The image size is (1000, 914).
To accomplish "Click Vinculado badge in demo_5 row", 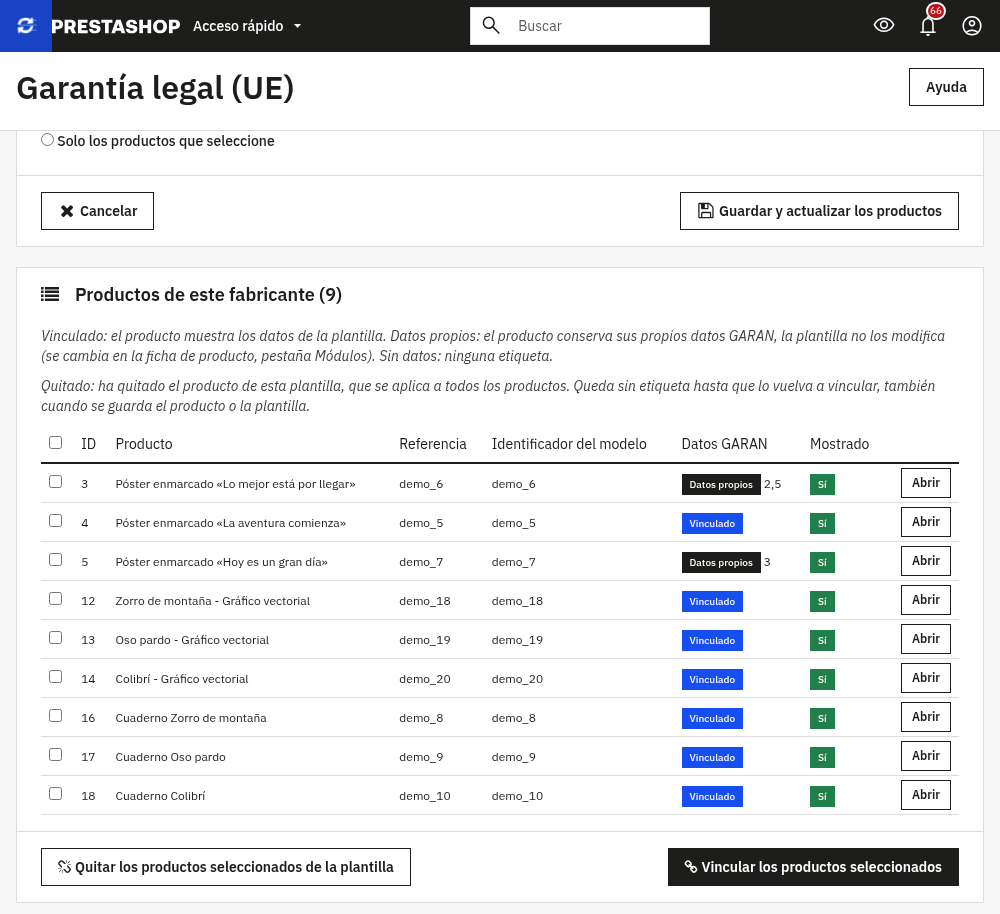I will point(712,524).
